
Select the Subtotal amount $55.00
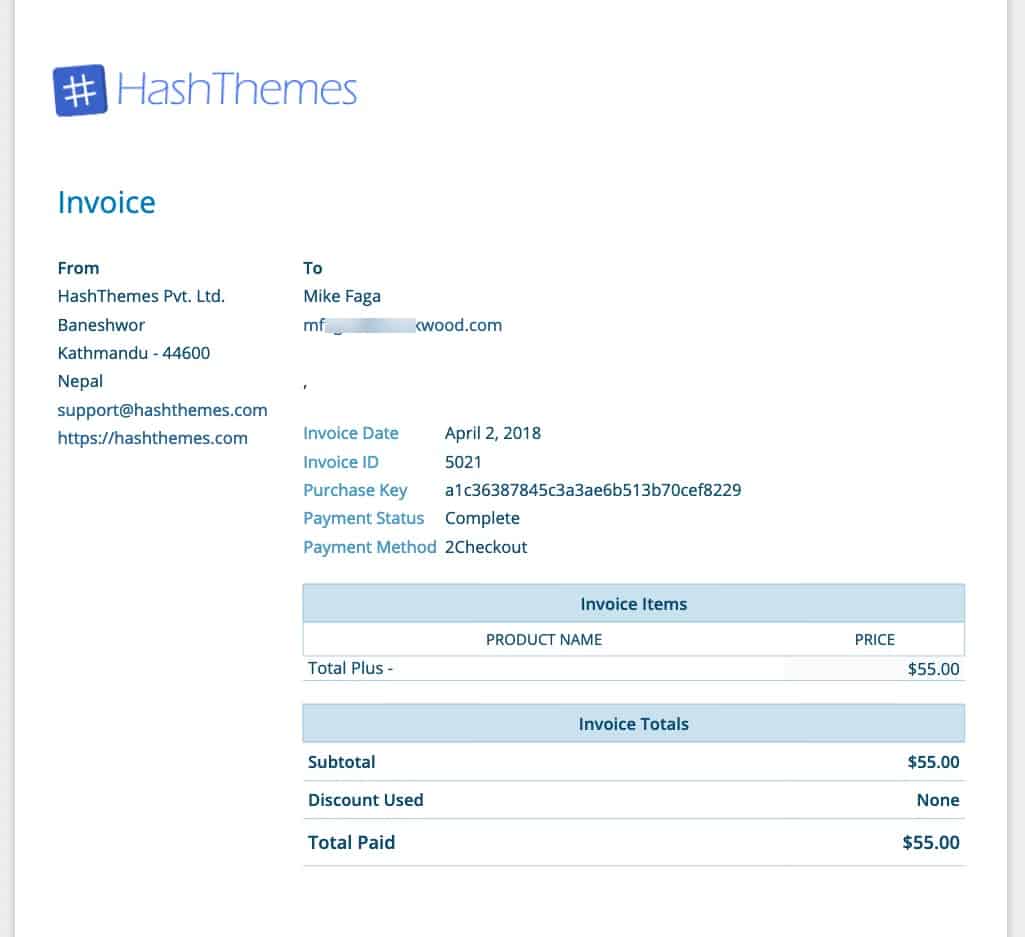pos(933,762)
